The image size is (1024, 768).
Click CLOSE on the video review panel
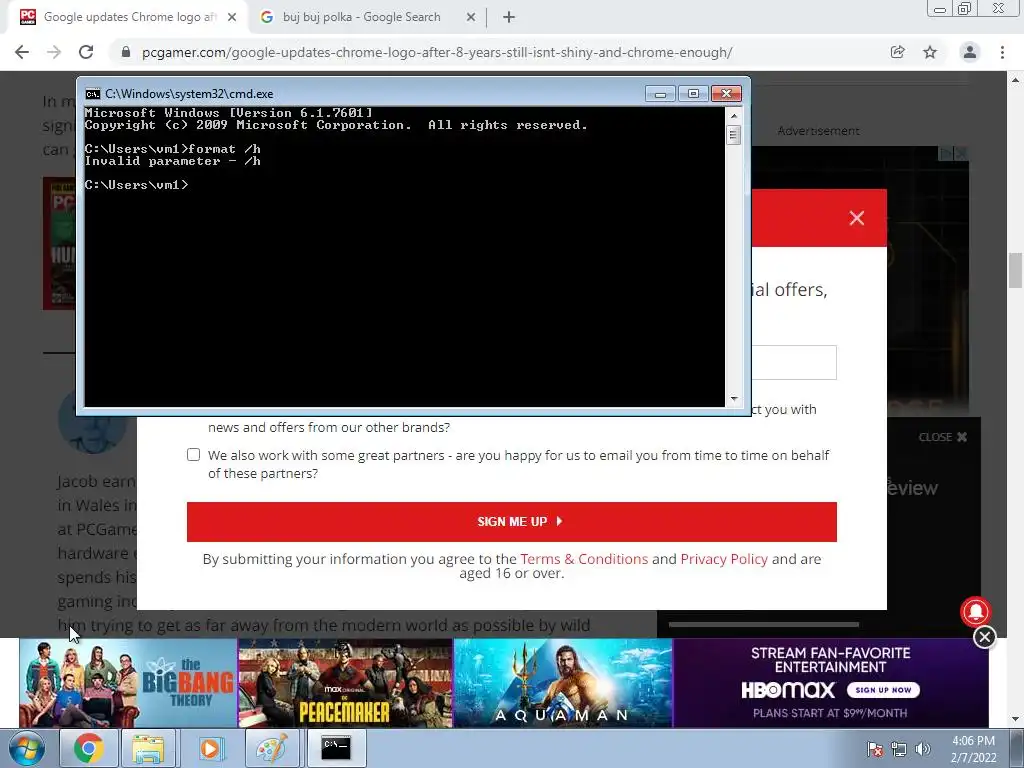(942, 437)
